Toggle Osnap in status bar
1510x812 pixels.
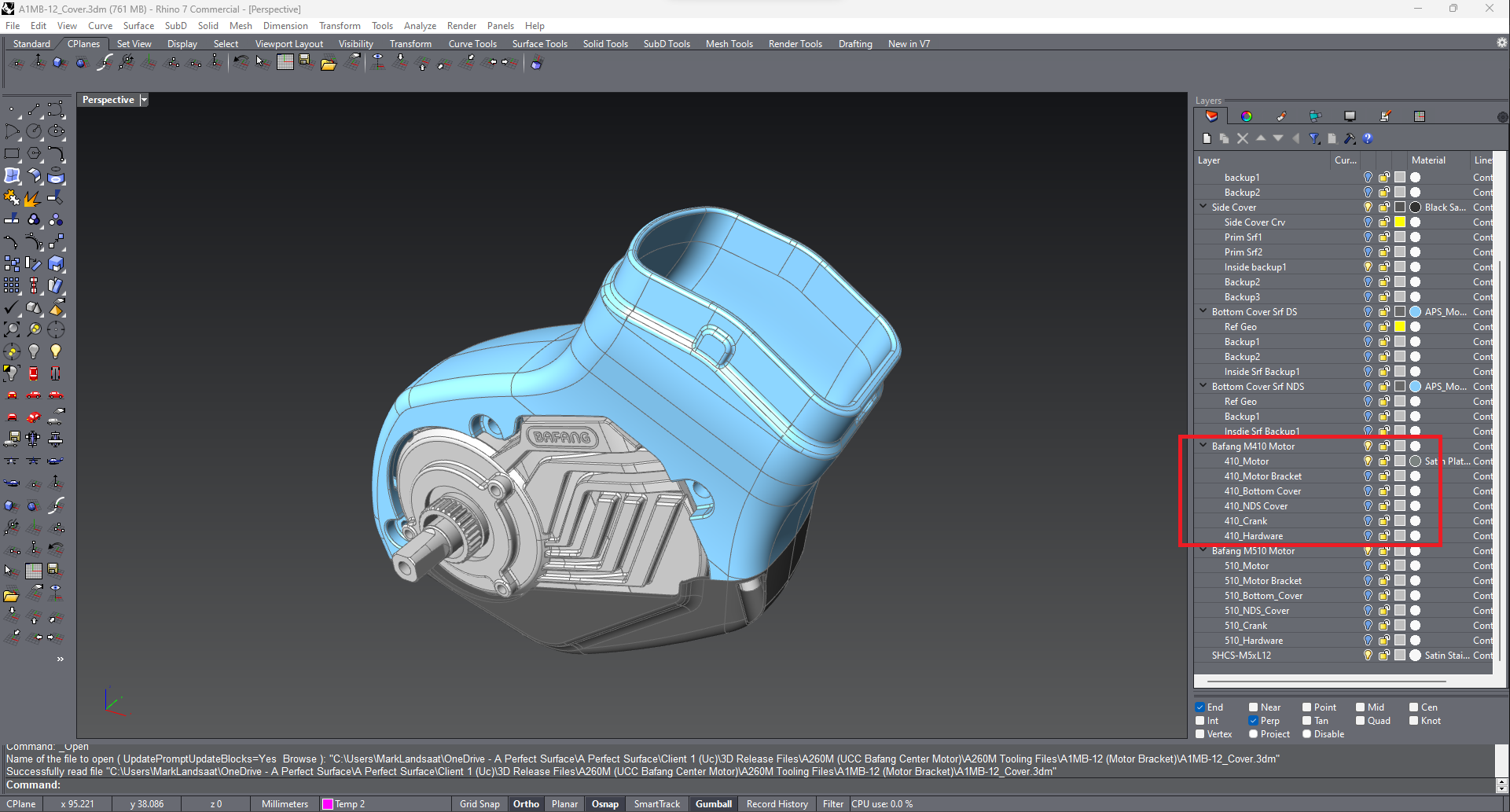[604, 804]
